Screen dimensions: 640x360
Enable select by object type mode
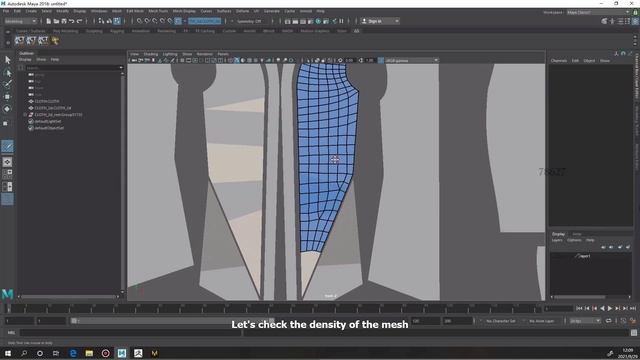coord(109,21)
